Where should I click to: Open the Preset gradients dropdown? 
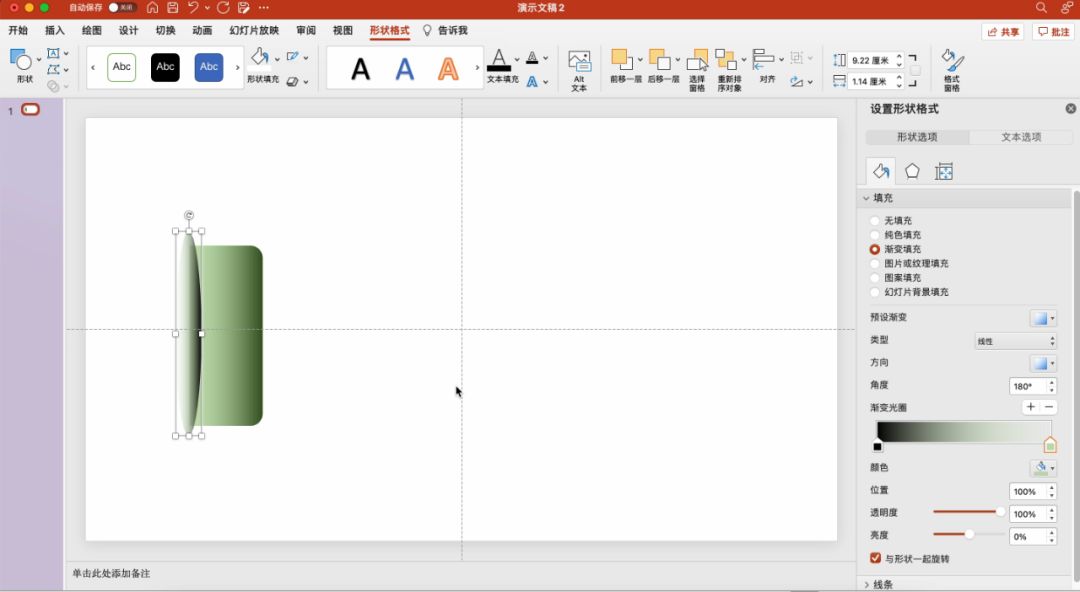click(1043, 318)
